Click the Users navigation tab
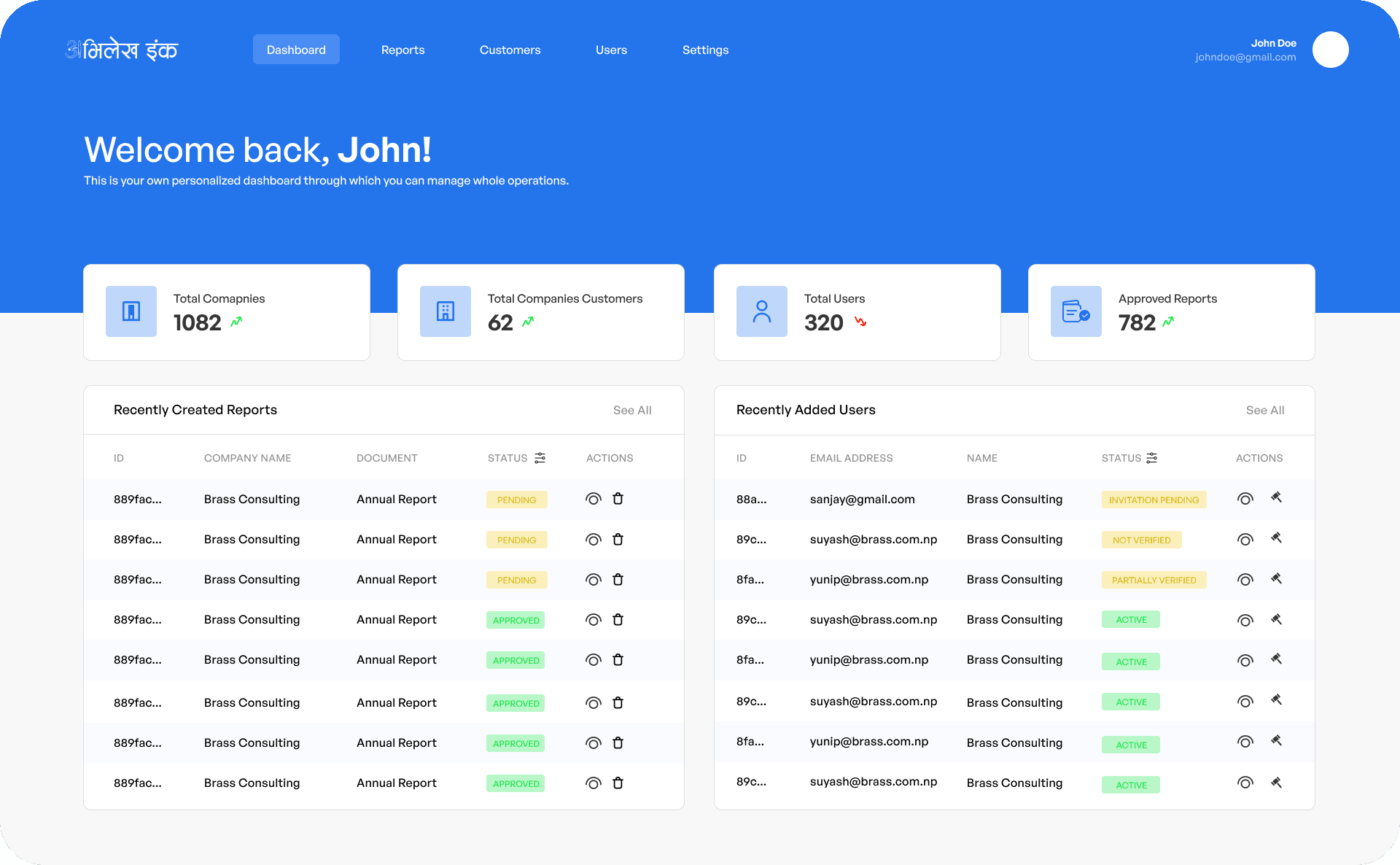The image size is (1400, 865). coord(611,49)
